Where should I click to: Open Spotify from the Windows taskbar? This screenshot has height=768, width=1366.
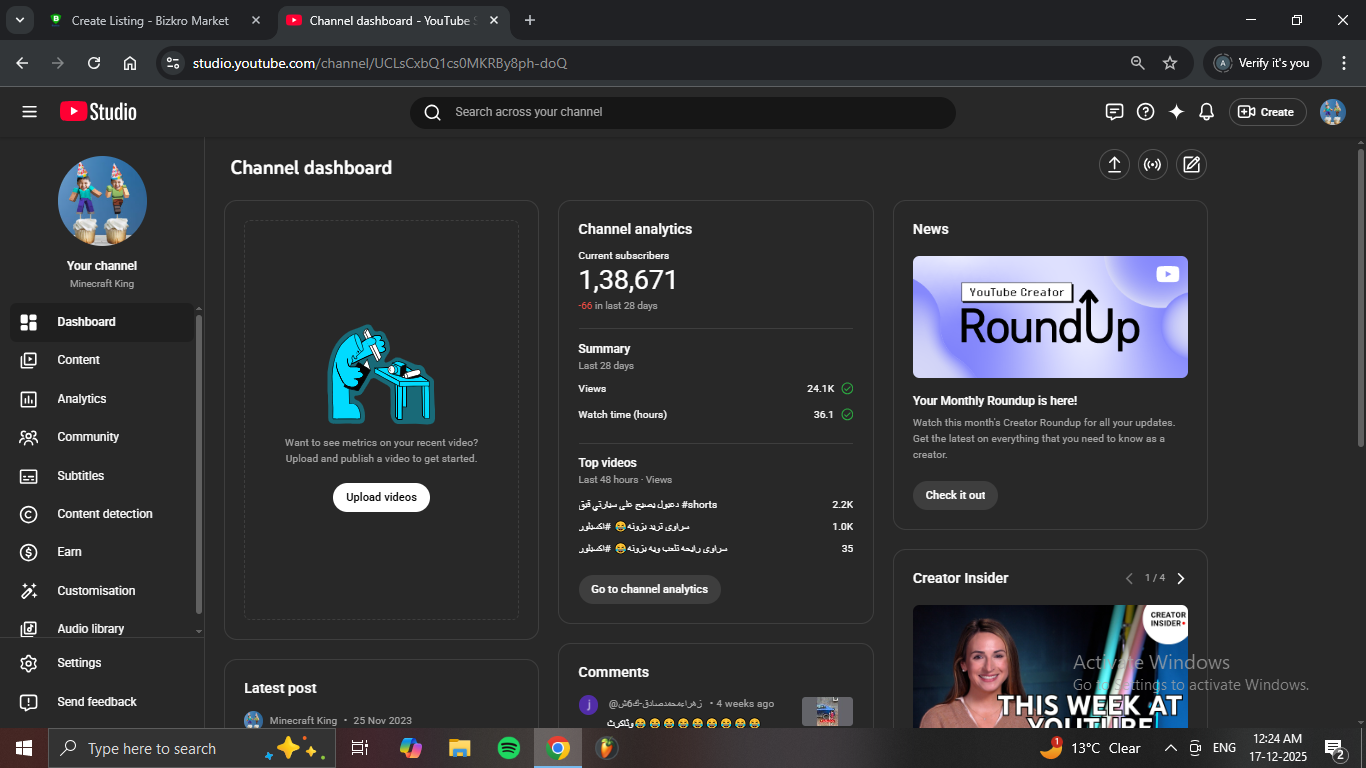click(x=508, y=748)
